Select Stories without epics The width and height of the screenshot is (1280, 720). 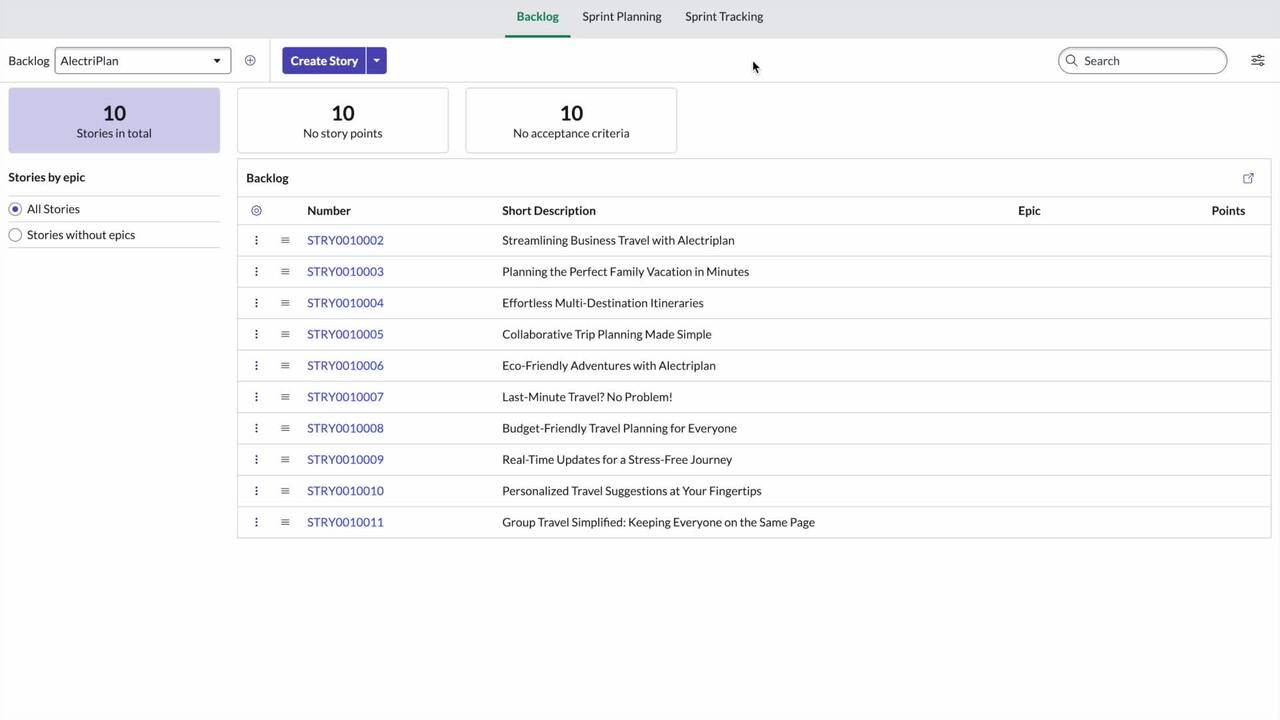click(x=15, y=234)
